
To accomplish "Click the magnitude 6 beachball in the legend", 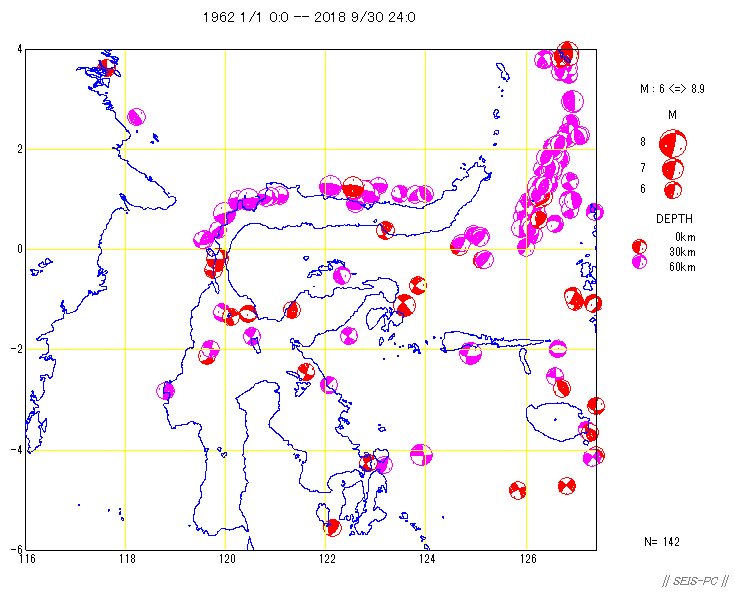I will (673, 190).
